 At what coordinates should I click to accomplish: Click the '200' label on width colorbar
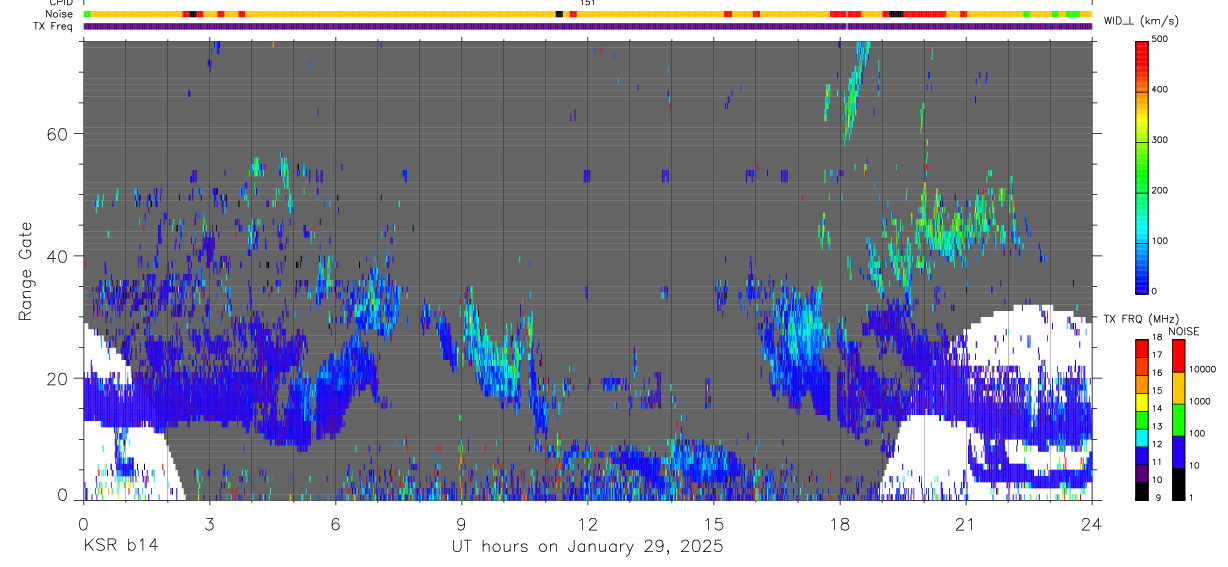pos(1161,190)
